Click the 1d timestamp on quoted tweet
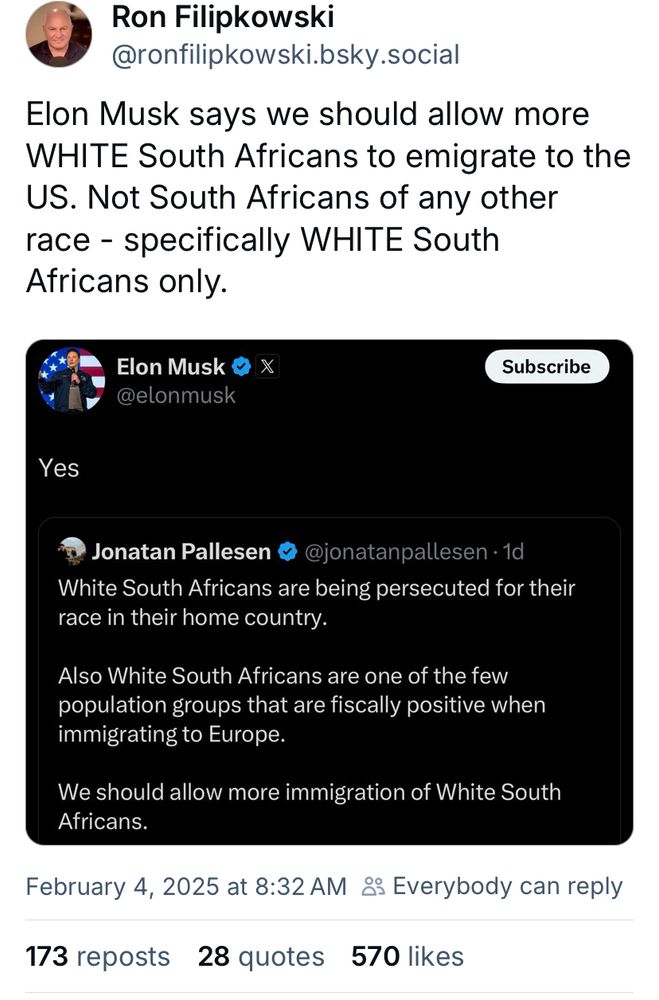 (x=513, y=552)
